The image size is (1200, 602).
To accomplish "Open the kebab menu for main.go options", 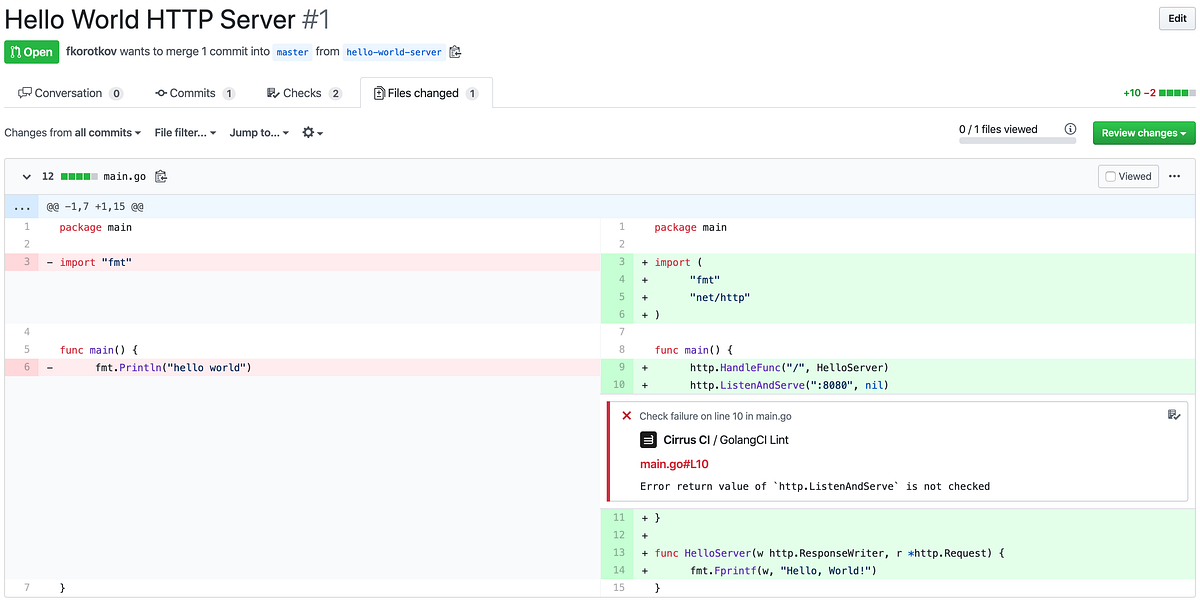I will pyautogui.click(x=1174, y=176).
